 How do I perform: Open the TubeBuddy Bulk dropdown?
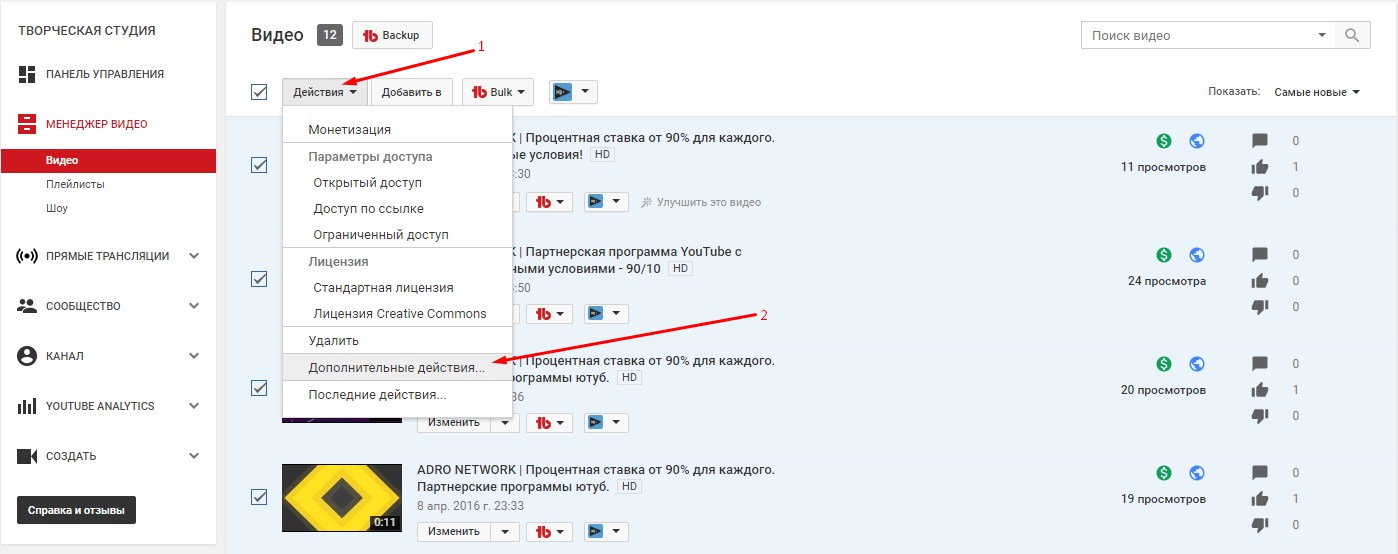[x=498, y=92]
